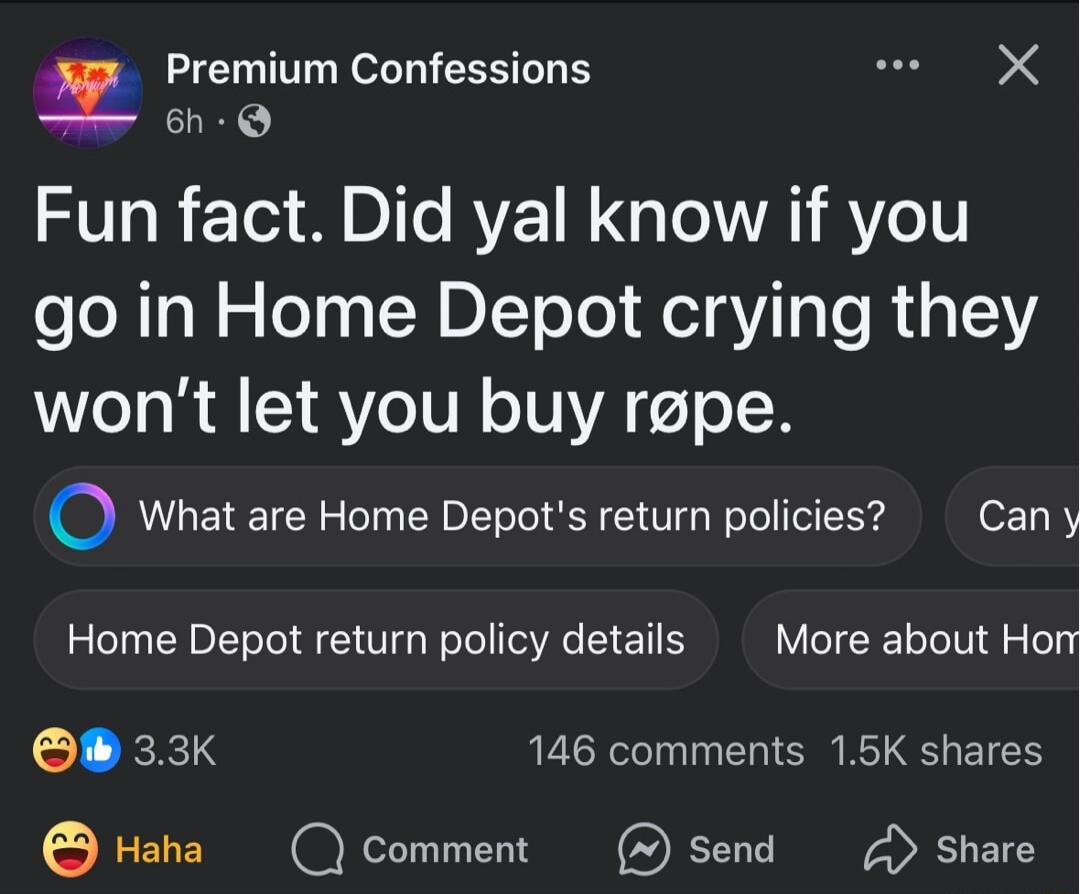Screen dimensions: 1080x894
Task: Open the three-dot post options menu
Action: 897,66
